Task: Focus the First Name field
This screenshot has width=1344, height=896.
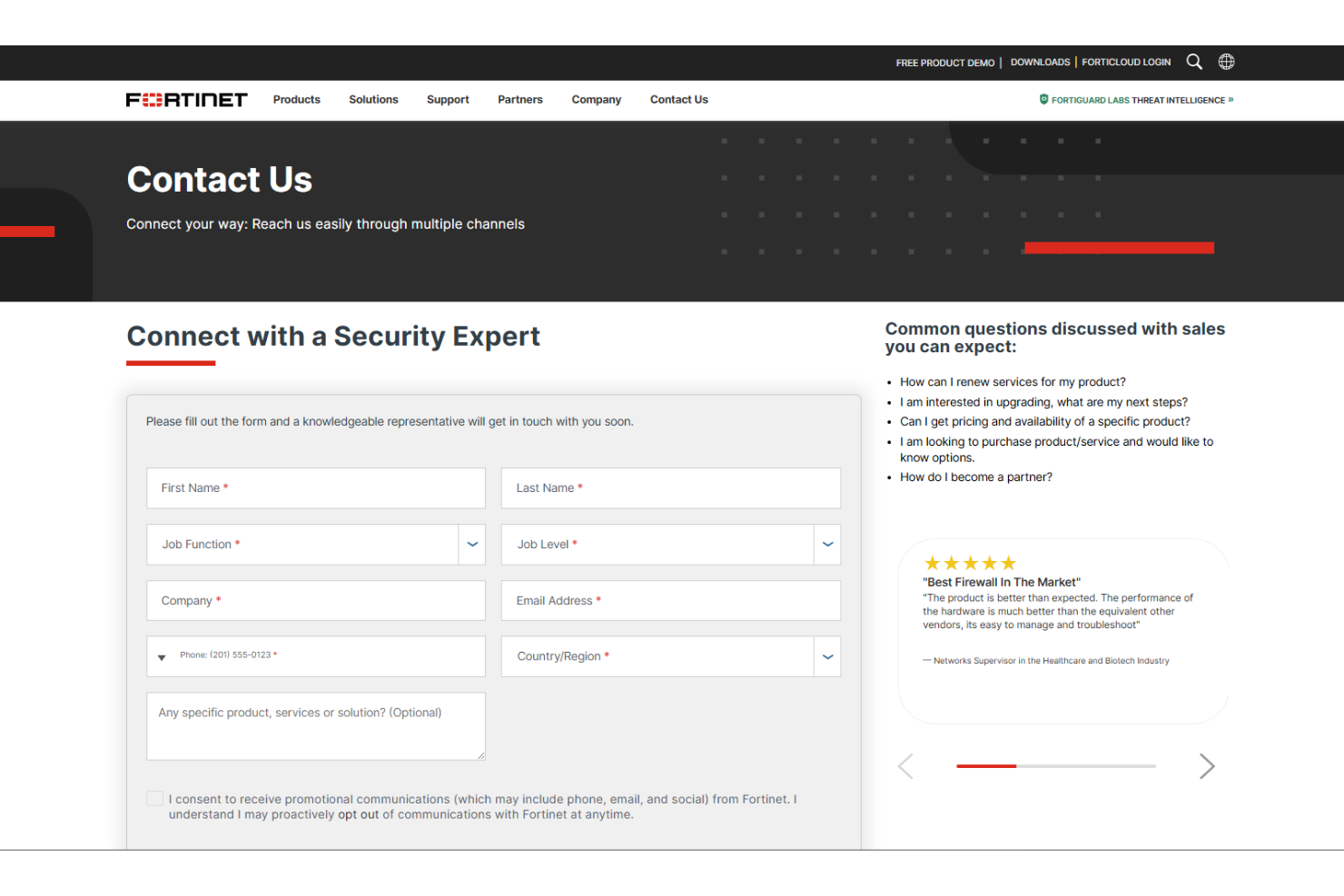Action: tap(316, 488)
